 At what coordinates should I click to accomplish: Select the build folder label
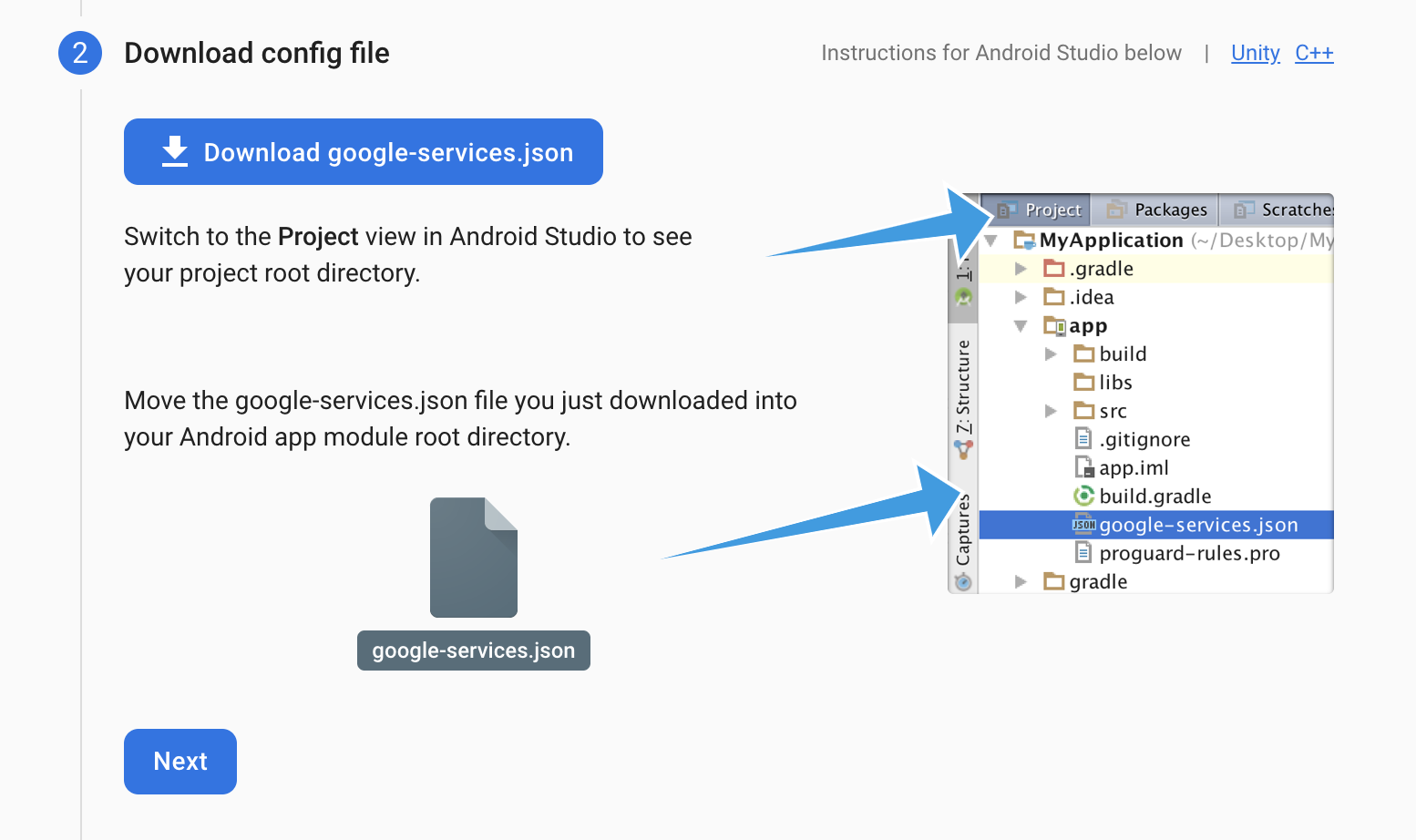[x=1123, y=353]
